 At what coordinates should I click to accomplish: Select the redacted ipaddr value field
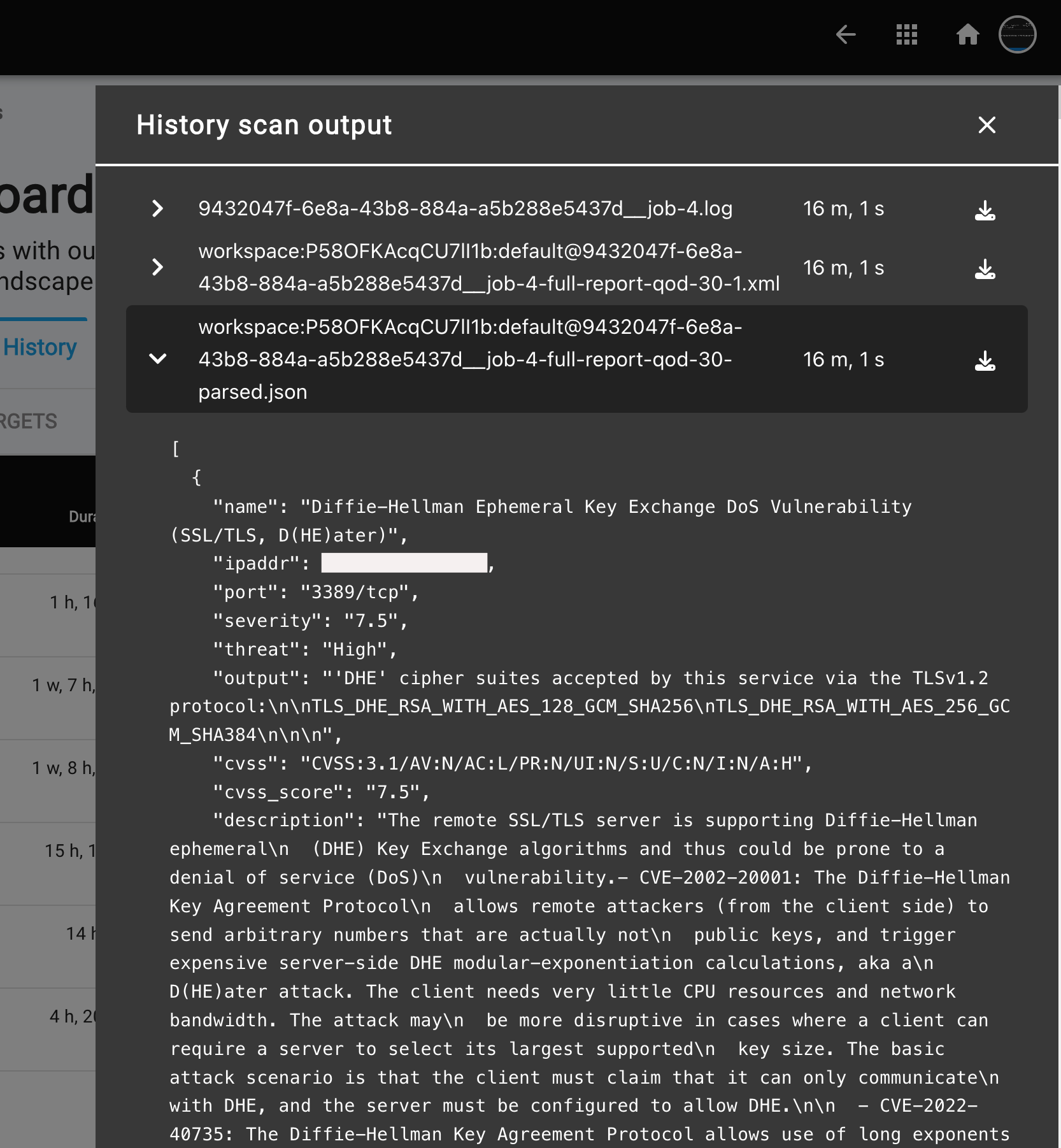click(x=404, y=563)
